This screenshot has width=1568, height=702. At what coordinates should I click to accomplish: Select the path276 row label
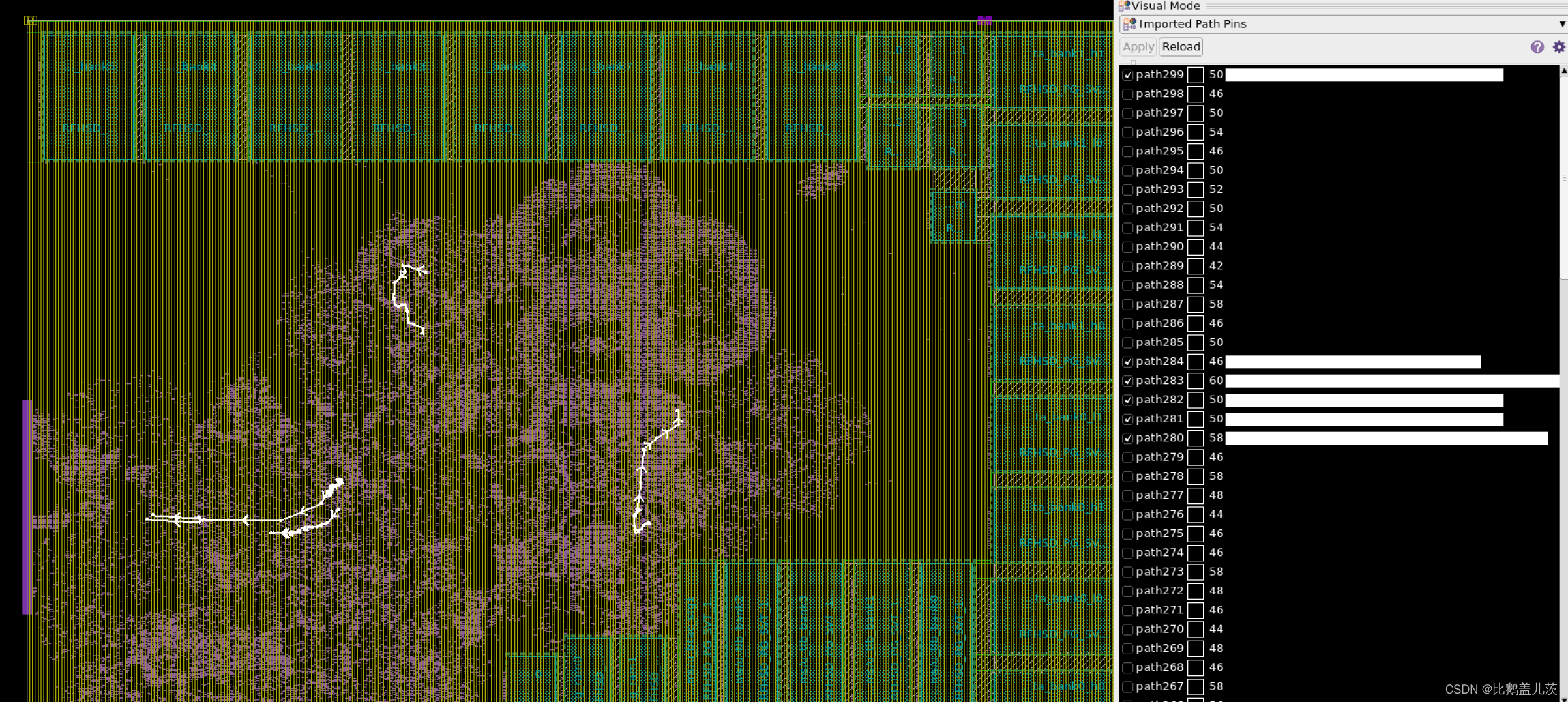(1159, 514)
